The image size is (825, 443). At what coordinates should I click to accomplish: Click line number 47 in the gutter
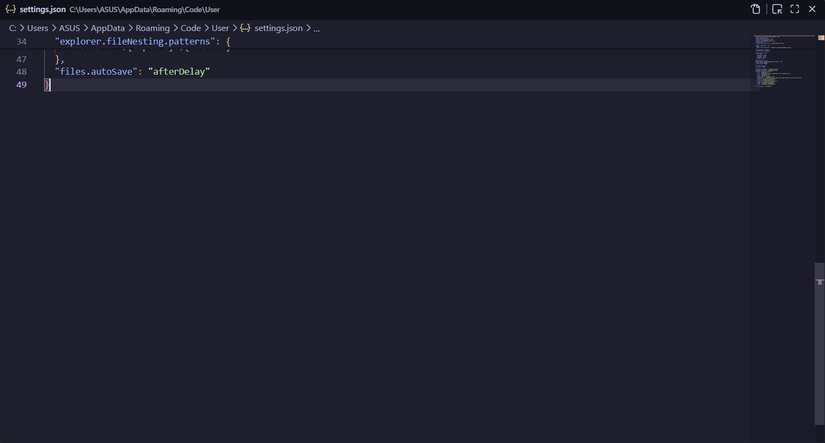(x=22, y=59)
